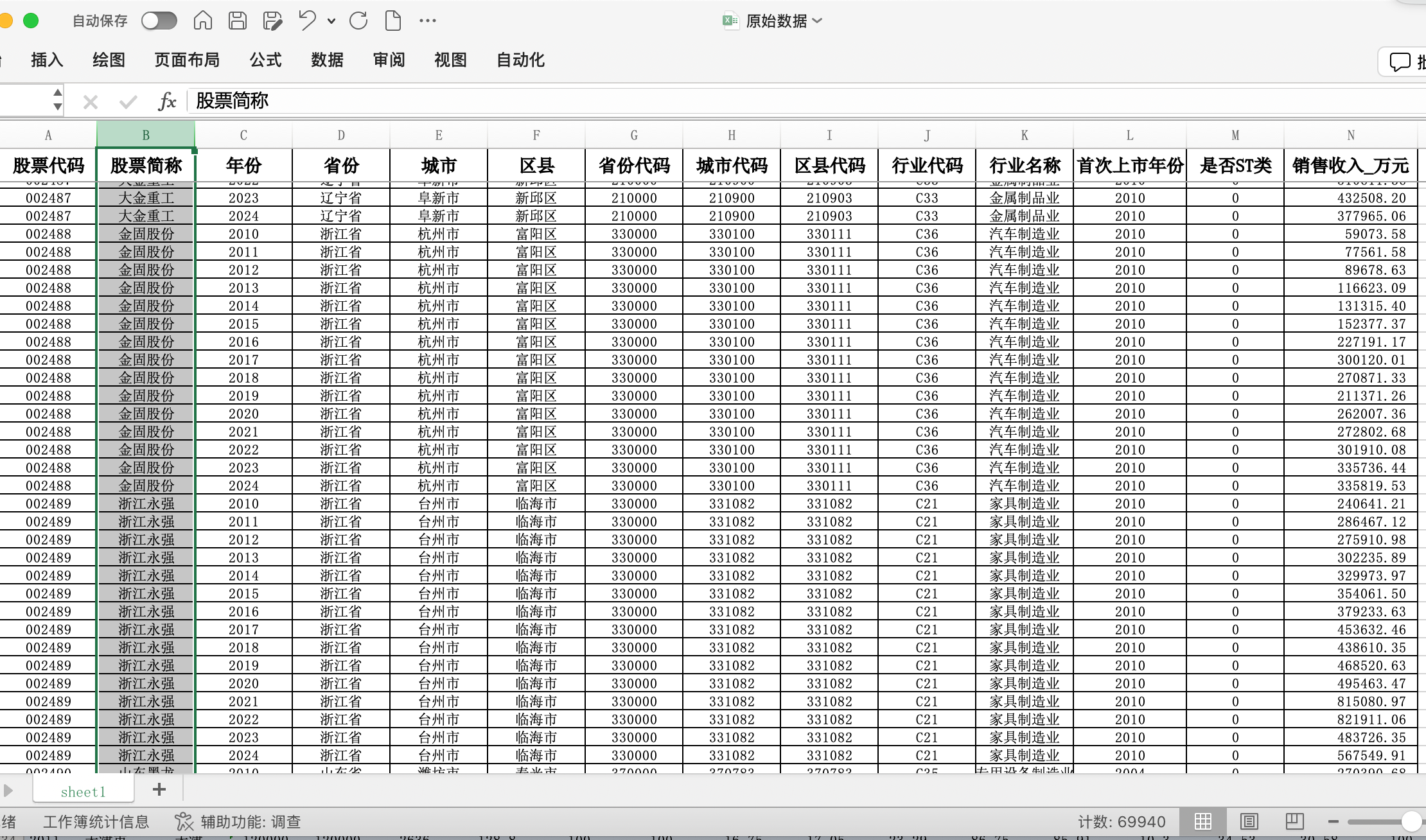The image size is (1426, 840).
Task: Click the Redo circular arrow icon
Action: [358, 21]
